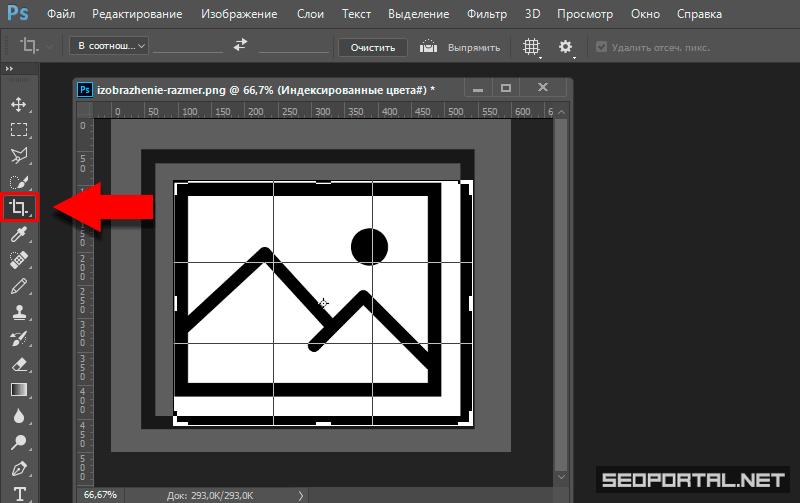Screen dimensions: 800x503
Task: Expand the crop settings gear menu
Action: (x=566, y=47)
